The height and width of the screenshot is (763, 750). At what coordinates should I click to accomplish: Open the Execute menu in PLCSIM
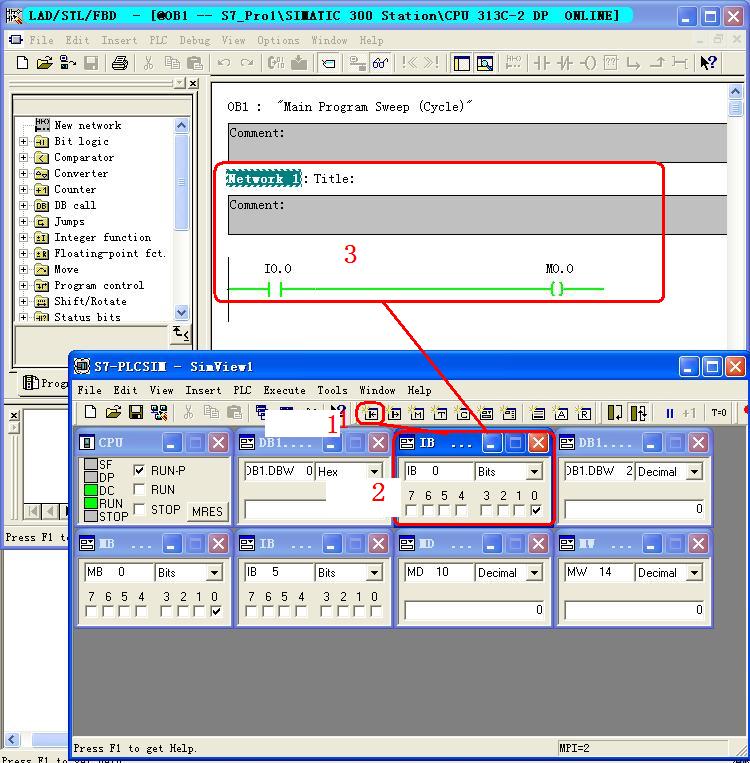(x=284, y=391)
